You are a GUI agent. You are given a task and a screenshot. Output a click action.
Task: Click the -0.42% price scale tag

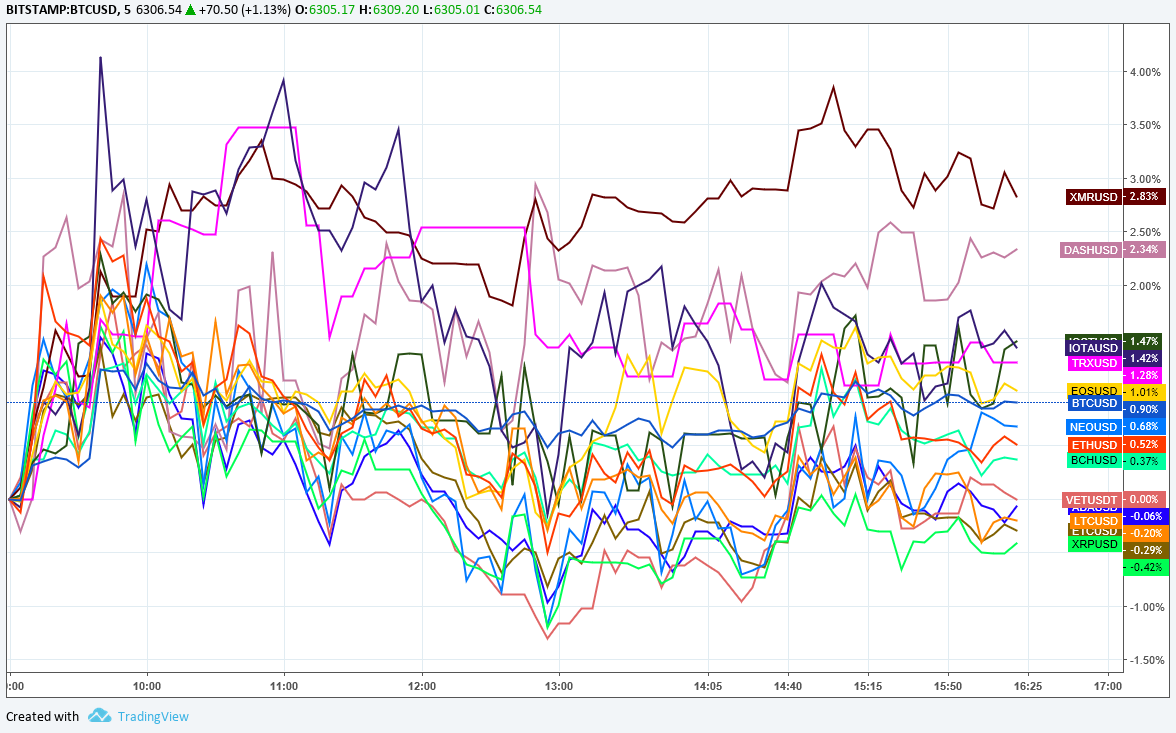coord(1146,568)
